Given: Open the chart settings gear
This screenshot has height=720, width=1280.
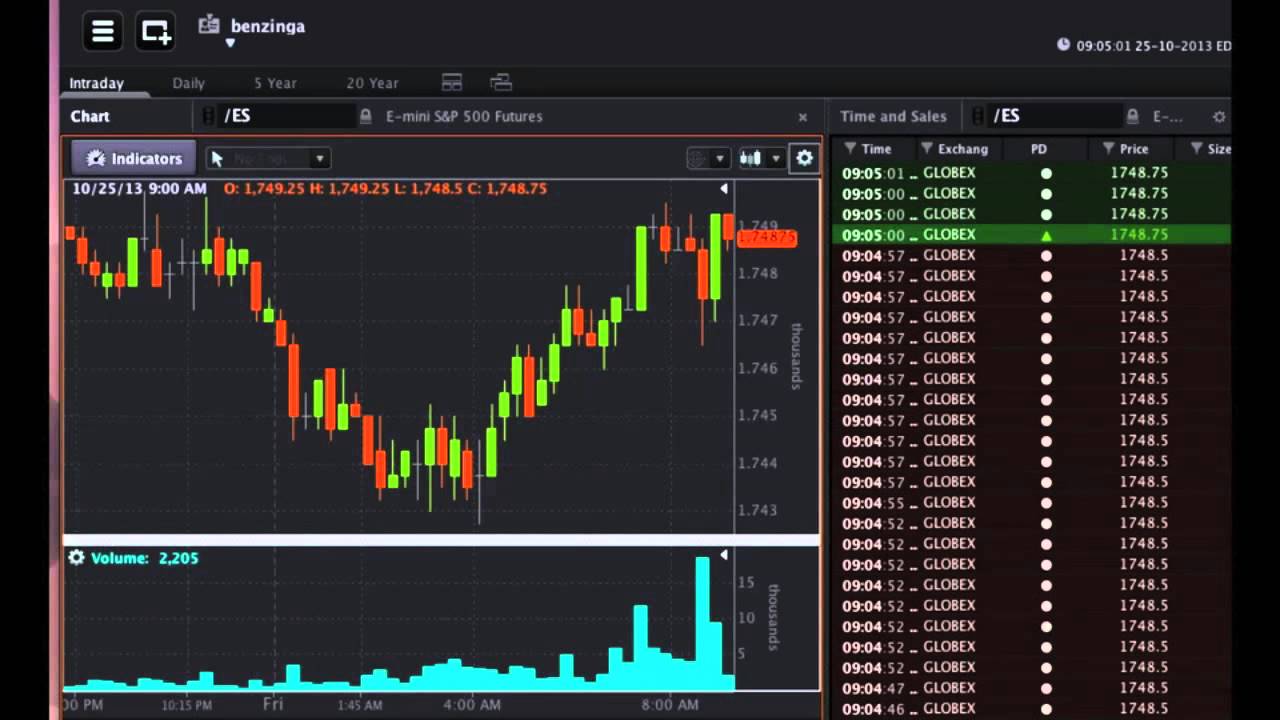Looking at the screenshot, I should coord(804,158).
